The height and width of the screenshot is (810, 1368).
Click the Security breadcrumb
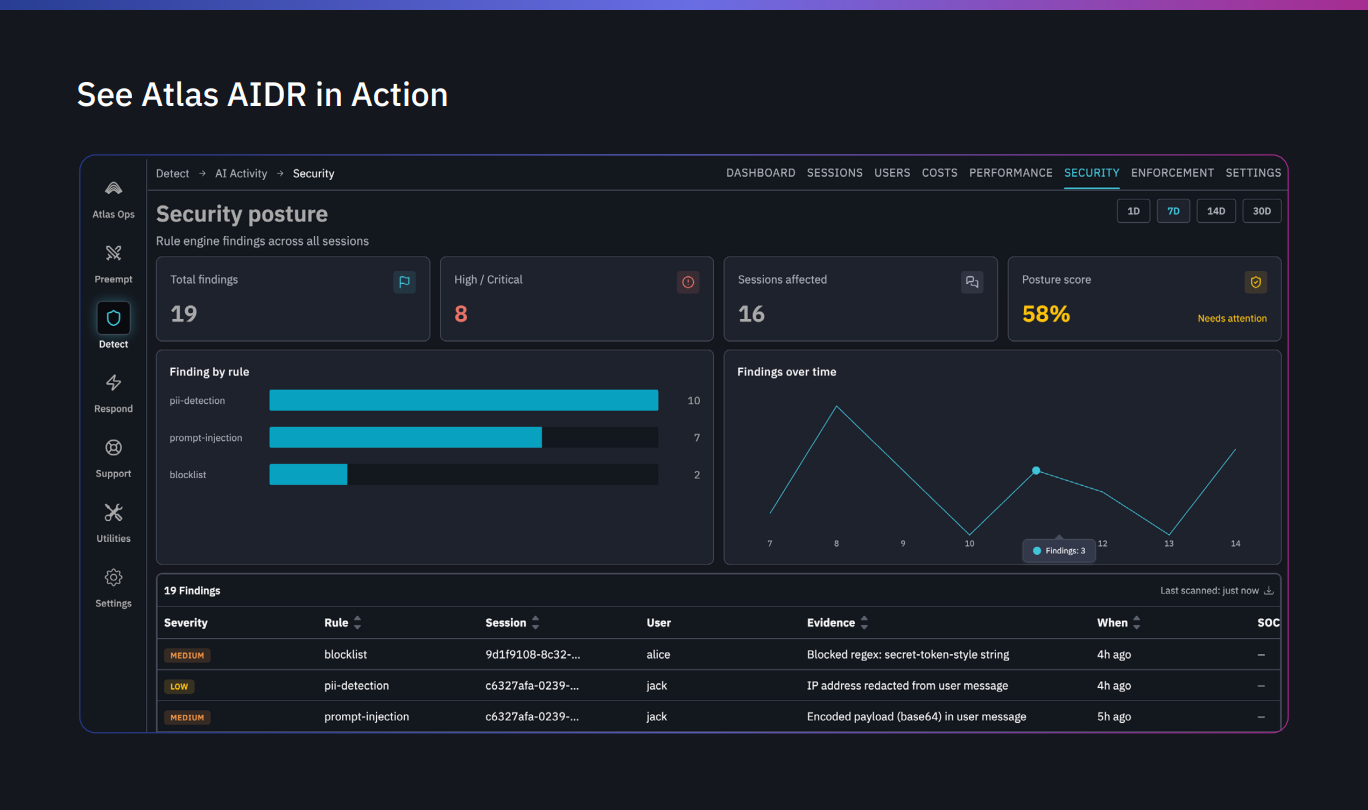tap(313, 174)
